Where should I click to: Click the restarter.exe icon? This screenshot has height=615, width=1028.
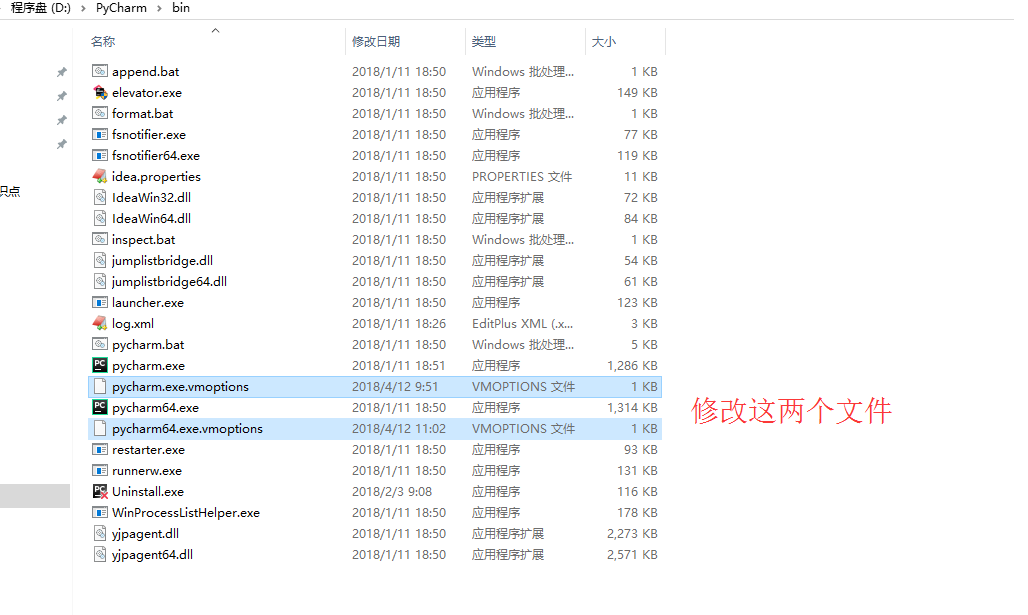(x=100, y=449)
